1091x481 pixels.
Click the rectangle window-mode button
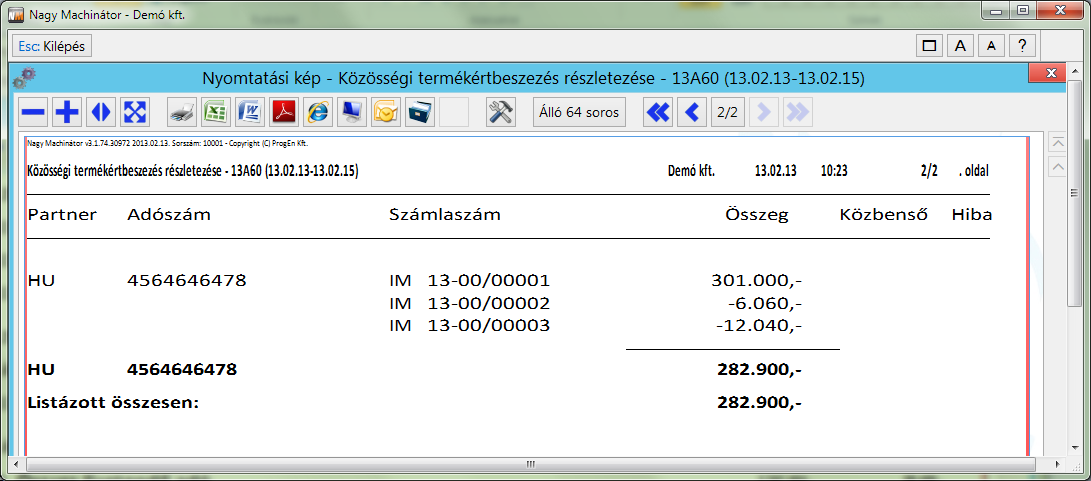pyautogui.click(x=928, y=47)
